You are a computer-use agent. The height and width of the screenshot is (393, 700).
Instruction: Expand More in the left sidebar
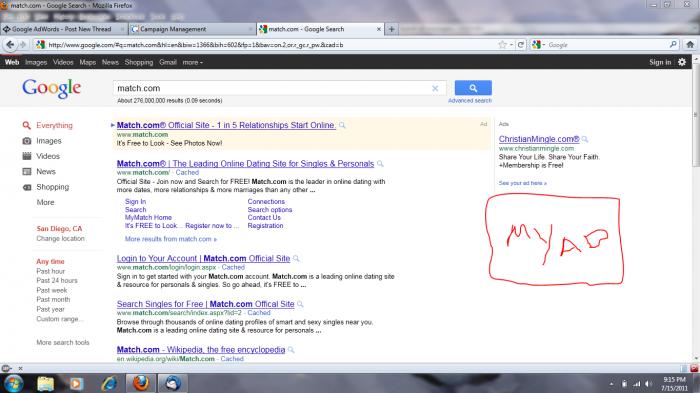pos(45,202)
